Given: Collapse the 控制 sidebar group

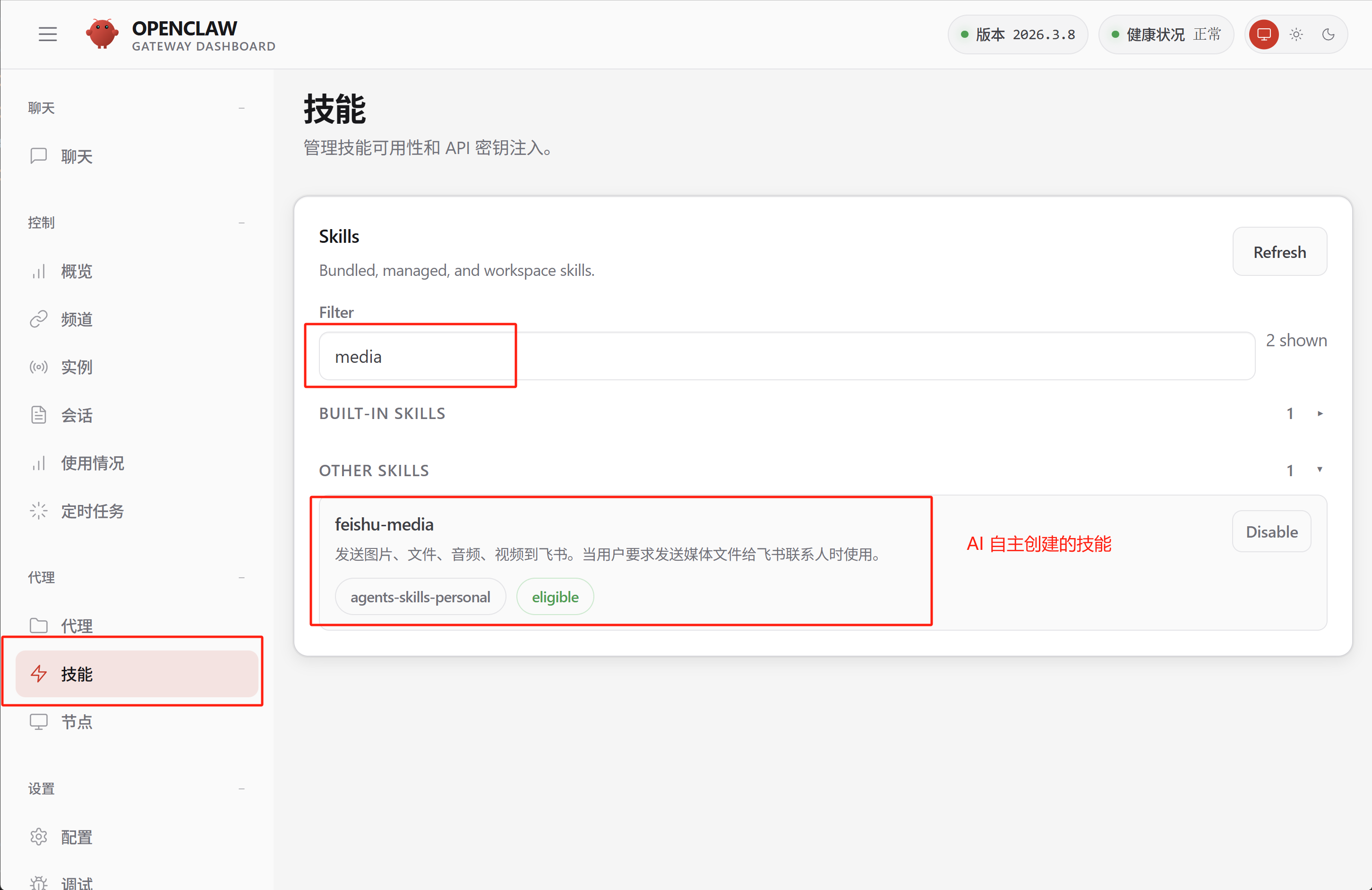Looking at the screenshot, I should click(x=241, y=222).
